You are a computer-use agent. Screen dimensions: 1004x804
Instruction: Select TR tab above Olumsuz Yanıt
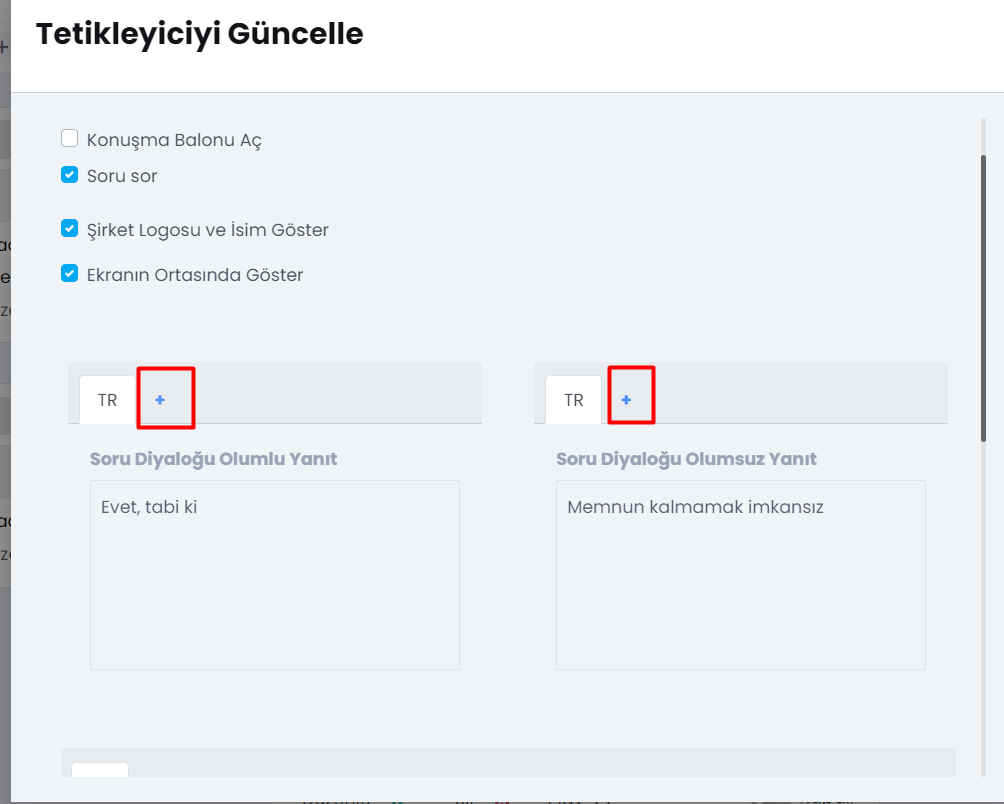tap(573, 400)
